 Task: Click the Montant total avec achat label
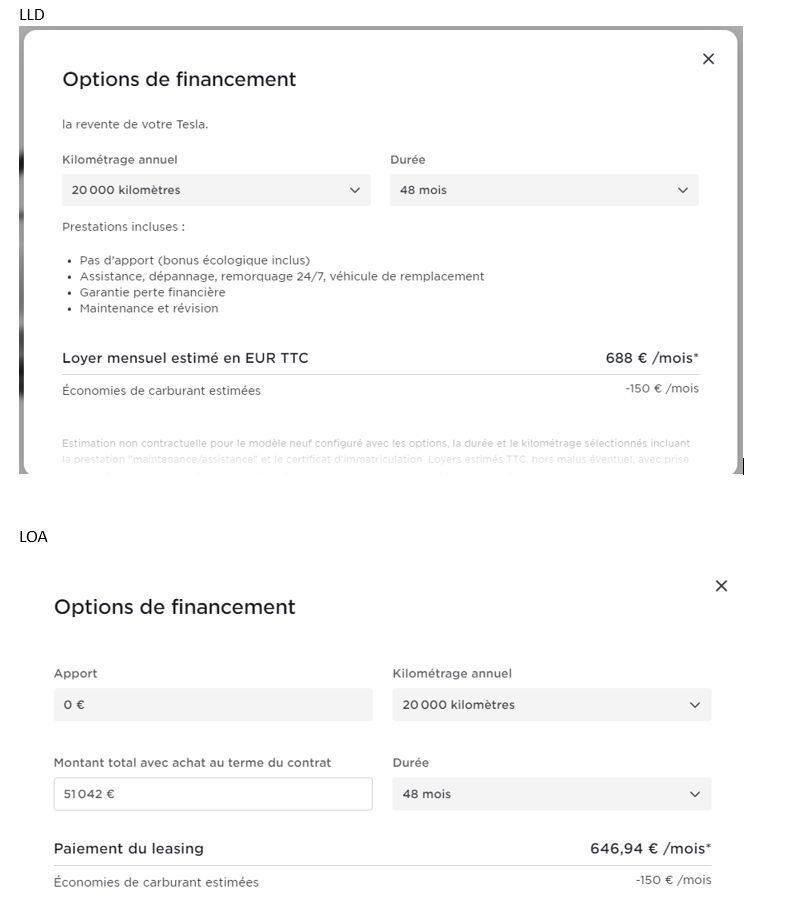tap(192, 763)
